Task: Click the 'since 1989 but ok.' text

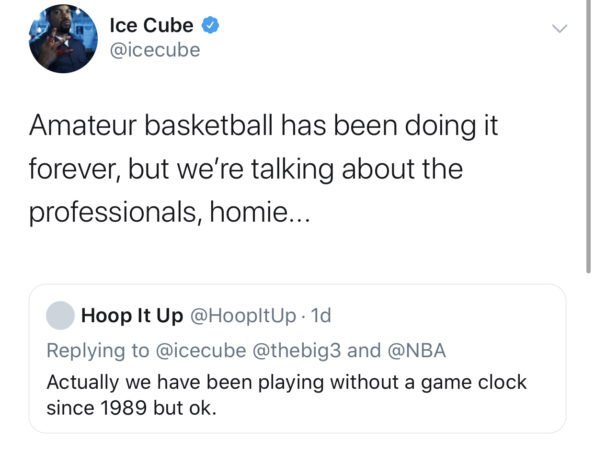Action: [x=131, y=408]
